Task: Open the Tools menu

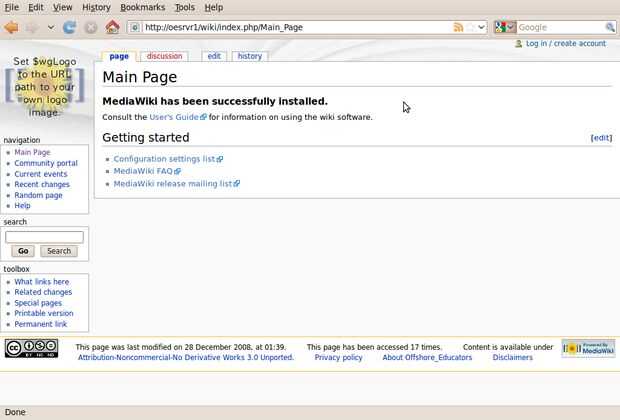Action: tap(185, 8)
